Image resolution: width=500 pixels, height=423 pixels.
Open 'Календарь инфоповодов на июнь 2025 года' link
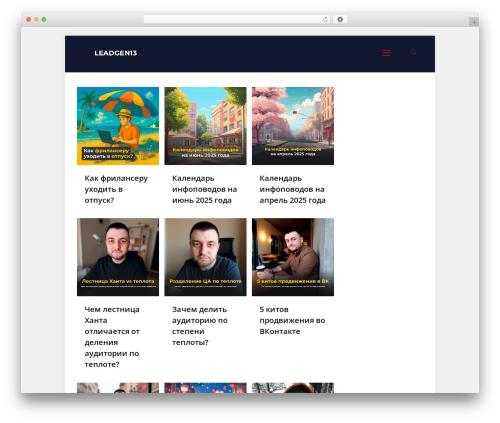coord(204,189)
